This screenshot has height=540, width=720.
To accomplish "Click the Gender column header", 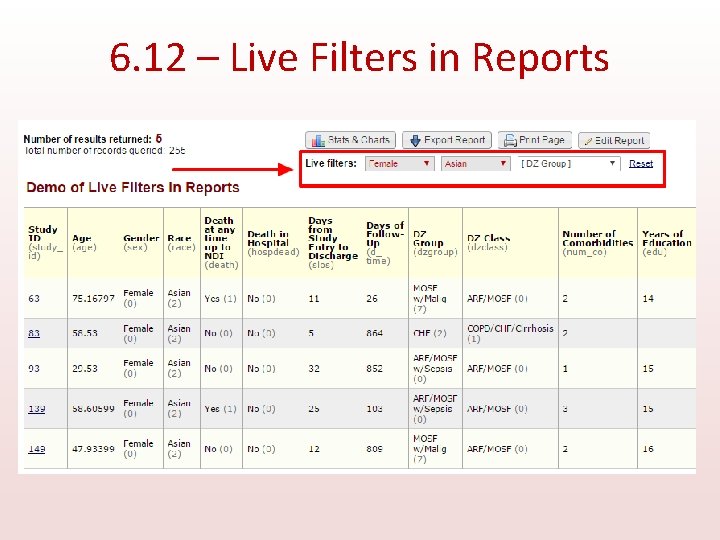I will click(141, 242).
